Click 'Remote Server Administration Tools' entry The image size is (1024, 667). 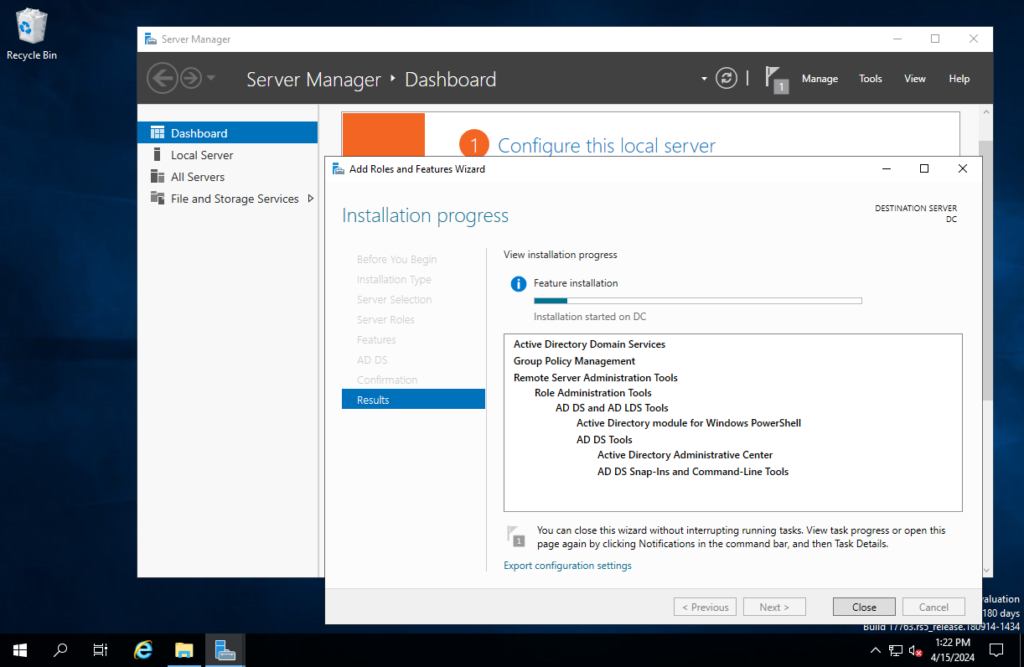click(596, 378)
